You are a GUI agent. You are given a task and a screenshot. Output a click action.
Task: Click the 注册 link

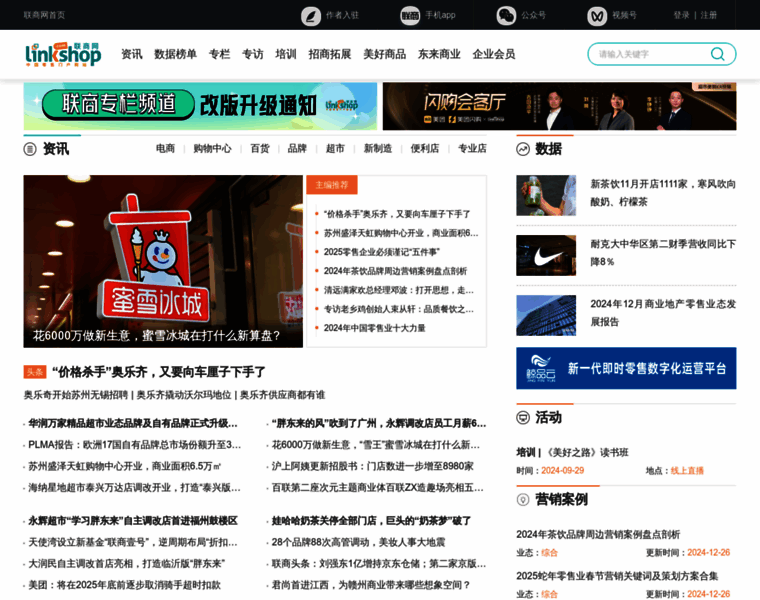[709, 15]
